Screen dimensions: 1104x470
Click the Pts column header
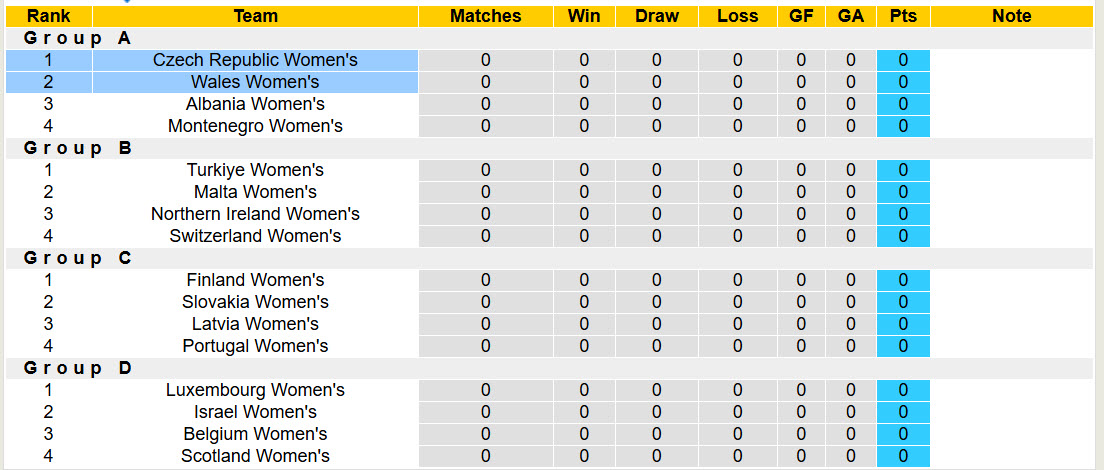tap(903, 16)
